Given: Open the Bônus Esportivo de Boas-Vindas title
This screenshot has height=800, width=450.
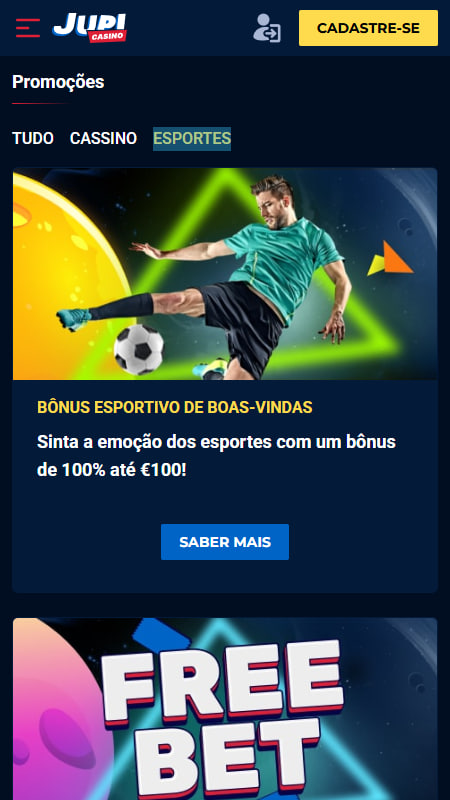Looking at the screenshot, I should pyautogui.click(x=174, y=407).
